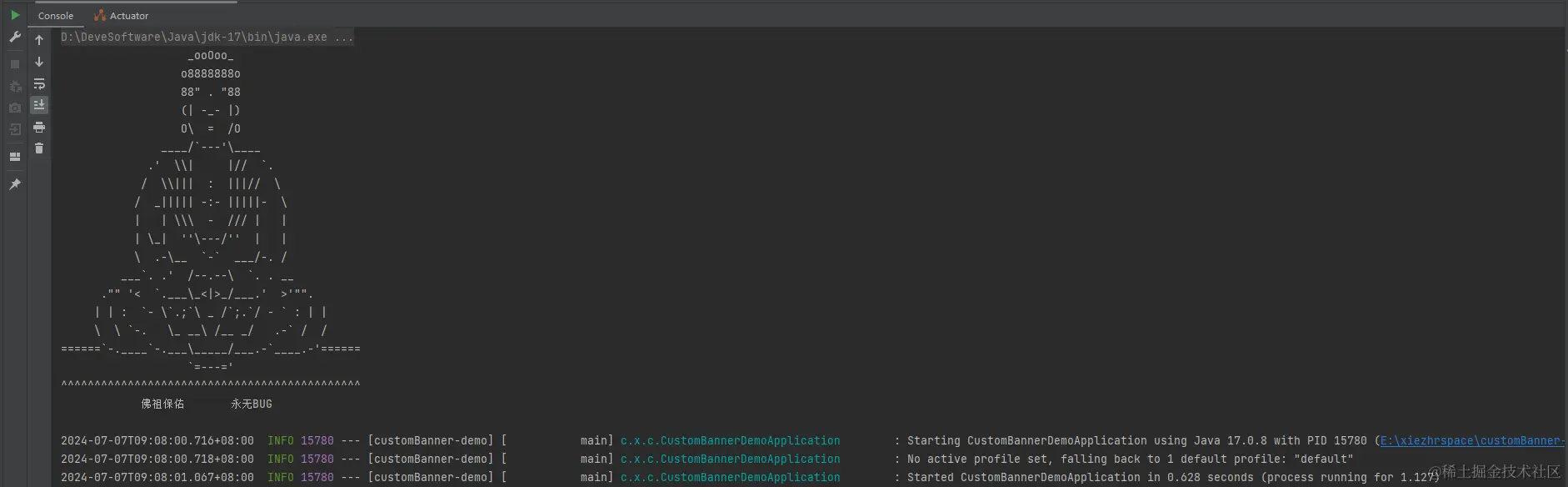Screen dimensions: 1568x487
Task: Click the Print console output icon
Action: [39, 127]
